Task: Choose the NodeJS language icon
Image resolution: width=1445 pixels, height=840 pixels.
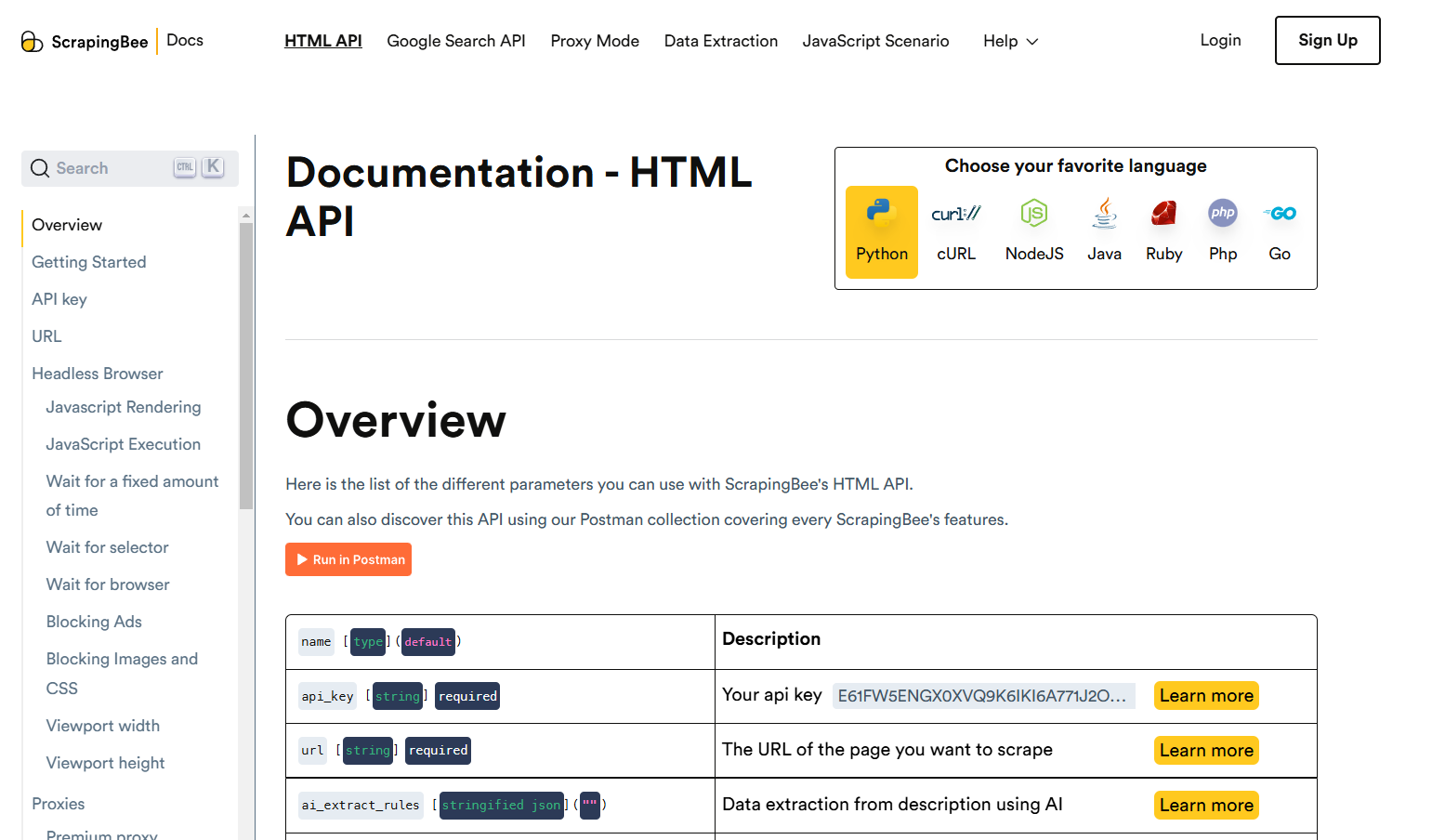Action: tap(1034, 214)
